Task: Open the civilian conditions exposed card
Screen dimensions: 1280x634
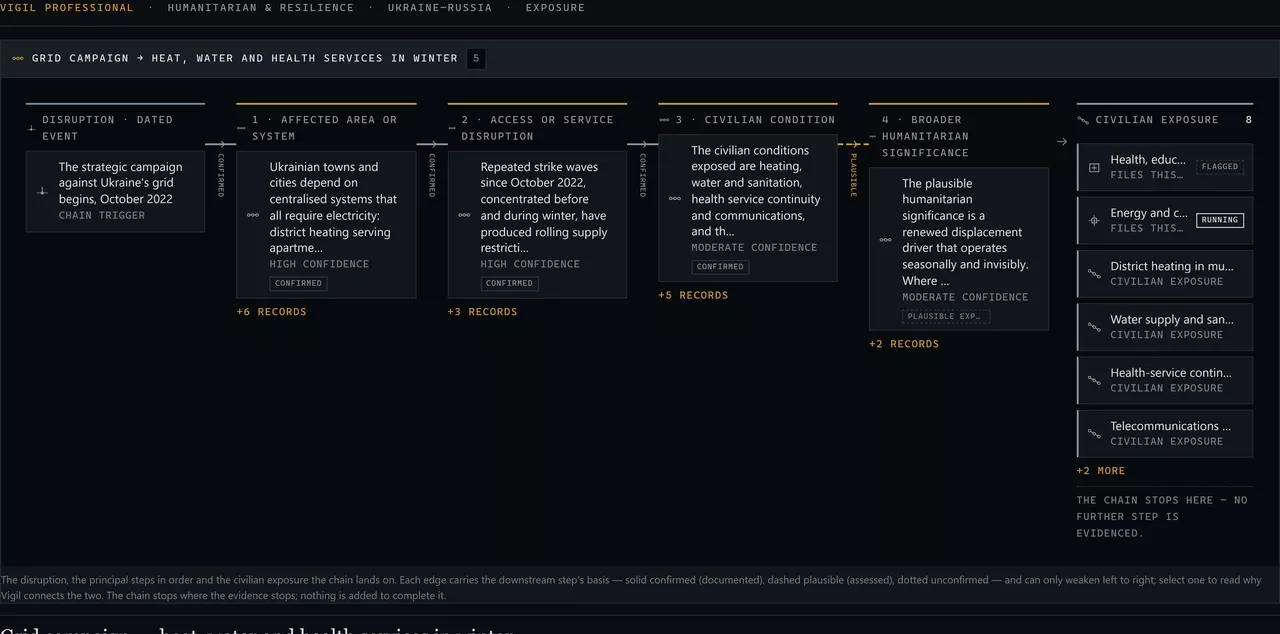Action: pyautogui.click(x=748, y=208)
